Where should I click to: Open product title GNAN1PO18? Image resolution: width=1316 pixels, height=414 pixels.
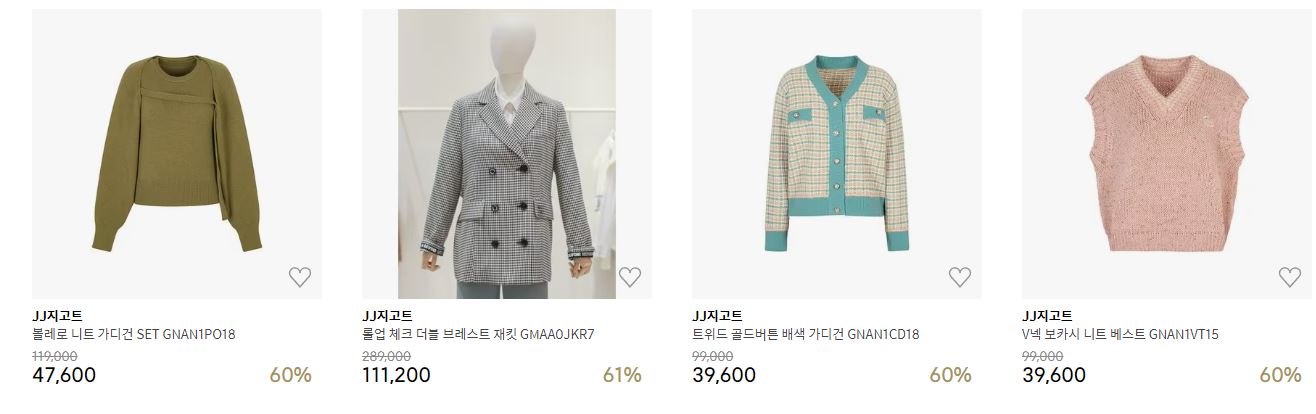coord(133,335)
